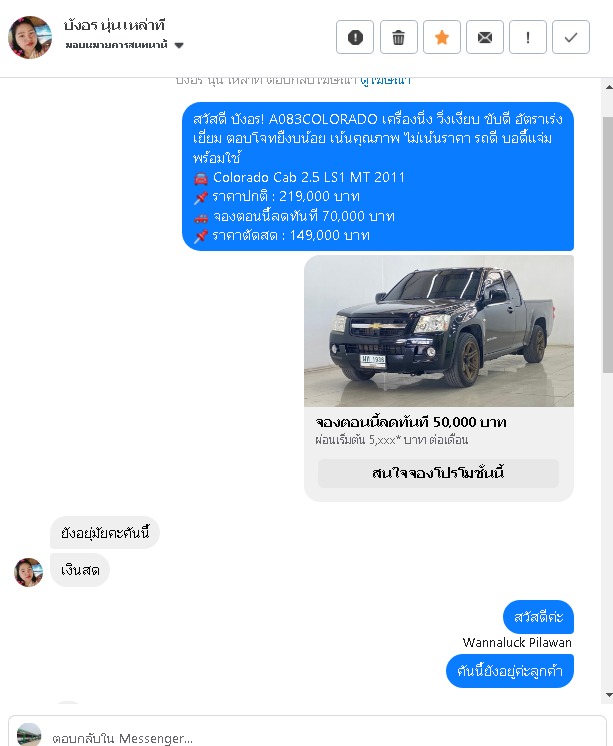The image size is (613, 746).
Task: Select the 'สวัสดีค่ะ' reply bubble
Action: 538,617
